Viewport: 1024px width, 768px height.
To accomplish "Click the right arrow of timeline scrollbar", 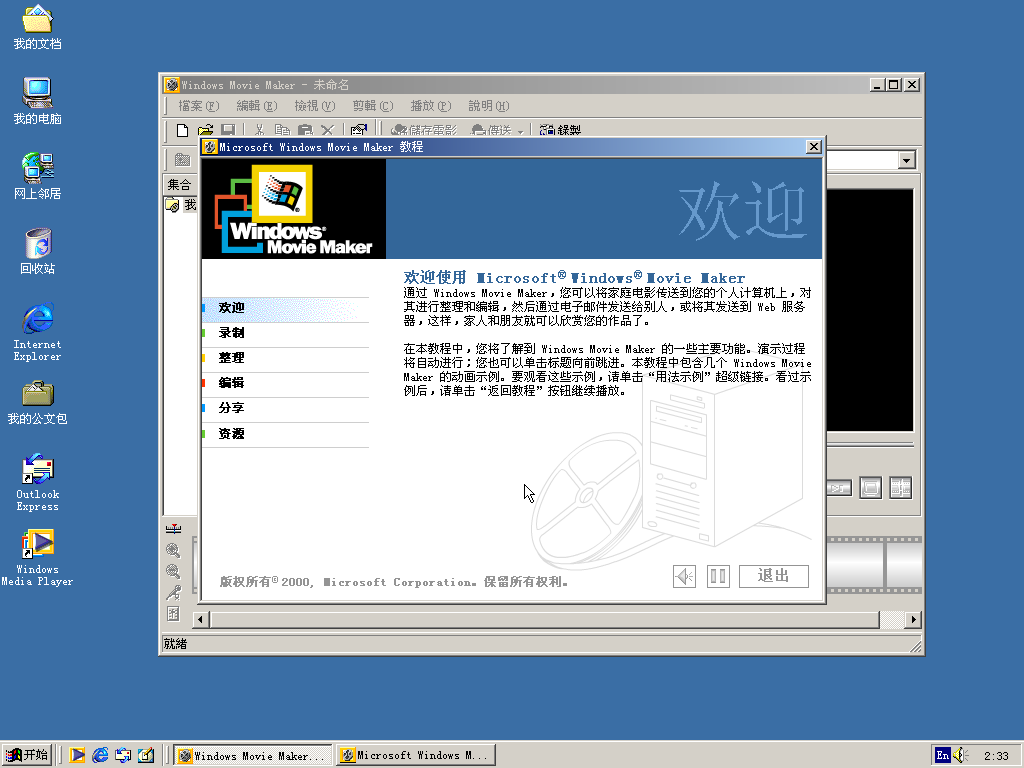I will [x=913, y=619].
